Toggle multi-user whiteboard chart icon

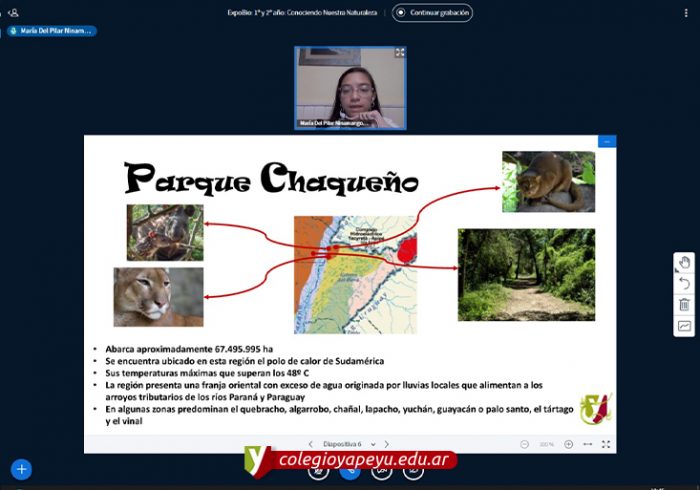[684, 326]
